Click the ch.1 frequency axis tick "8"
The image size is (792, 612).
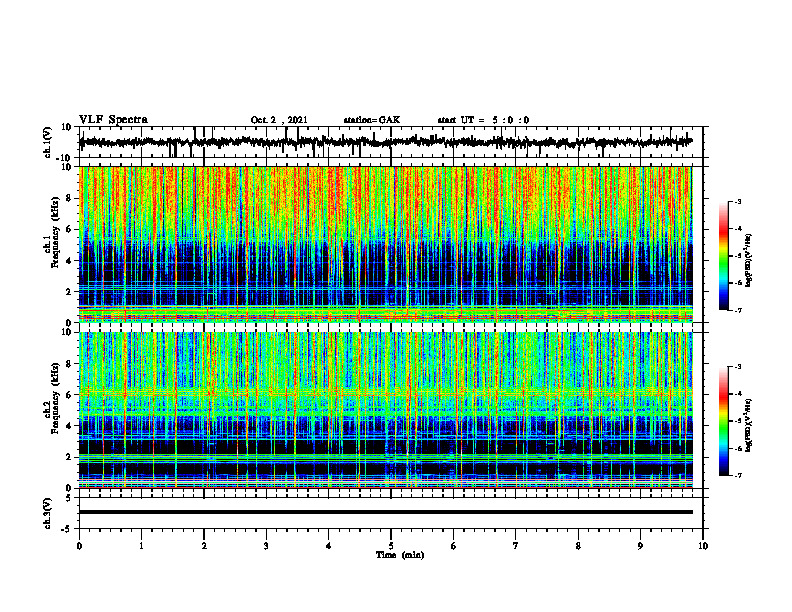click(x=69, y=198)
